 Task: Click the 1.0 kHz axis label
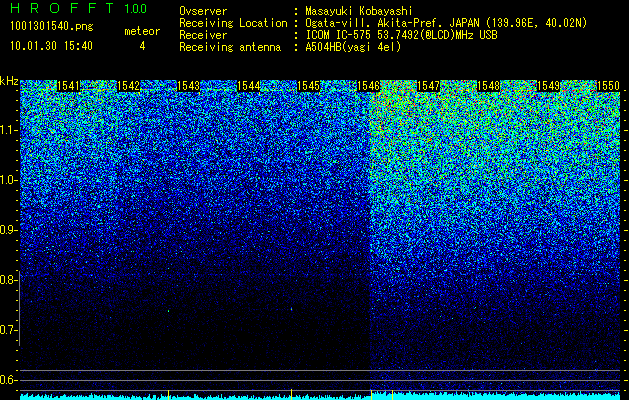pyautogui.click(x=7, y=180)
